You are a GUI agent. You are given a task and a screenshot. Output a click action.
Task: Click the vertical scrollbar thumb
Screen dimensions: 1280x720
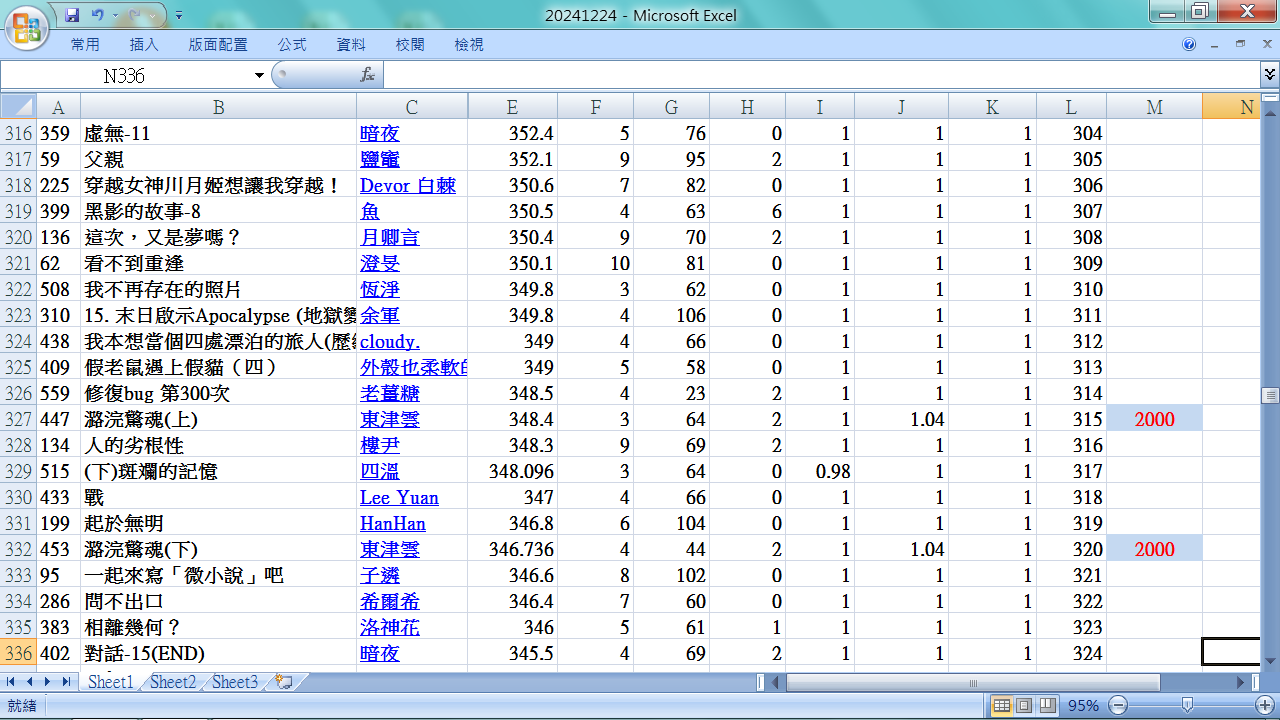[1270, 395]
